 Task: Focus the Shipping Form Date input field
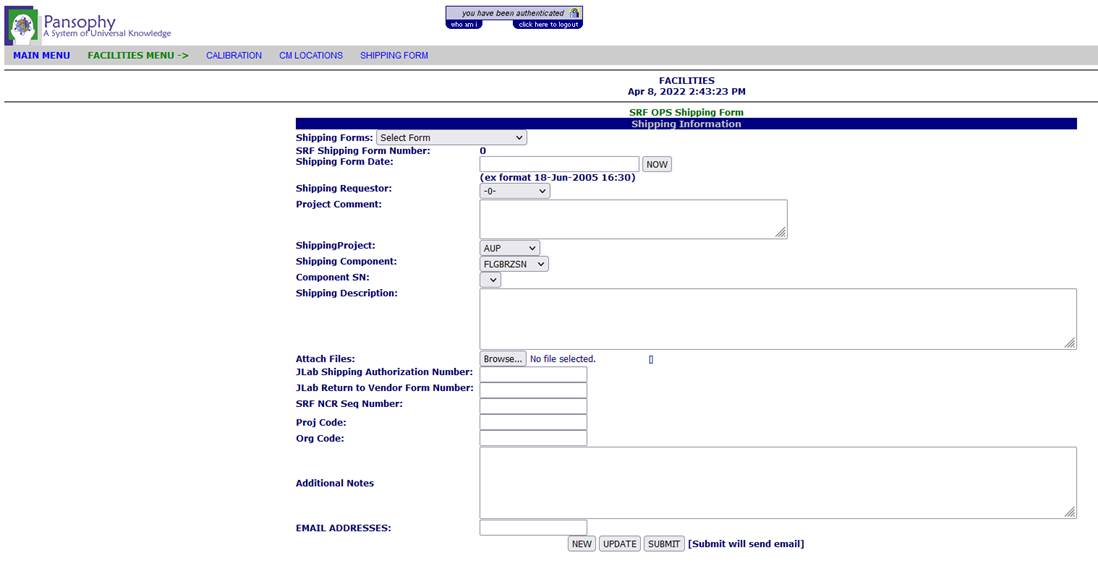pyautogui.click(x=559, y=164)
